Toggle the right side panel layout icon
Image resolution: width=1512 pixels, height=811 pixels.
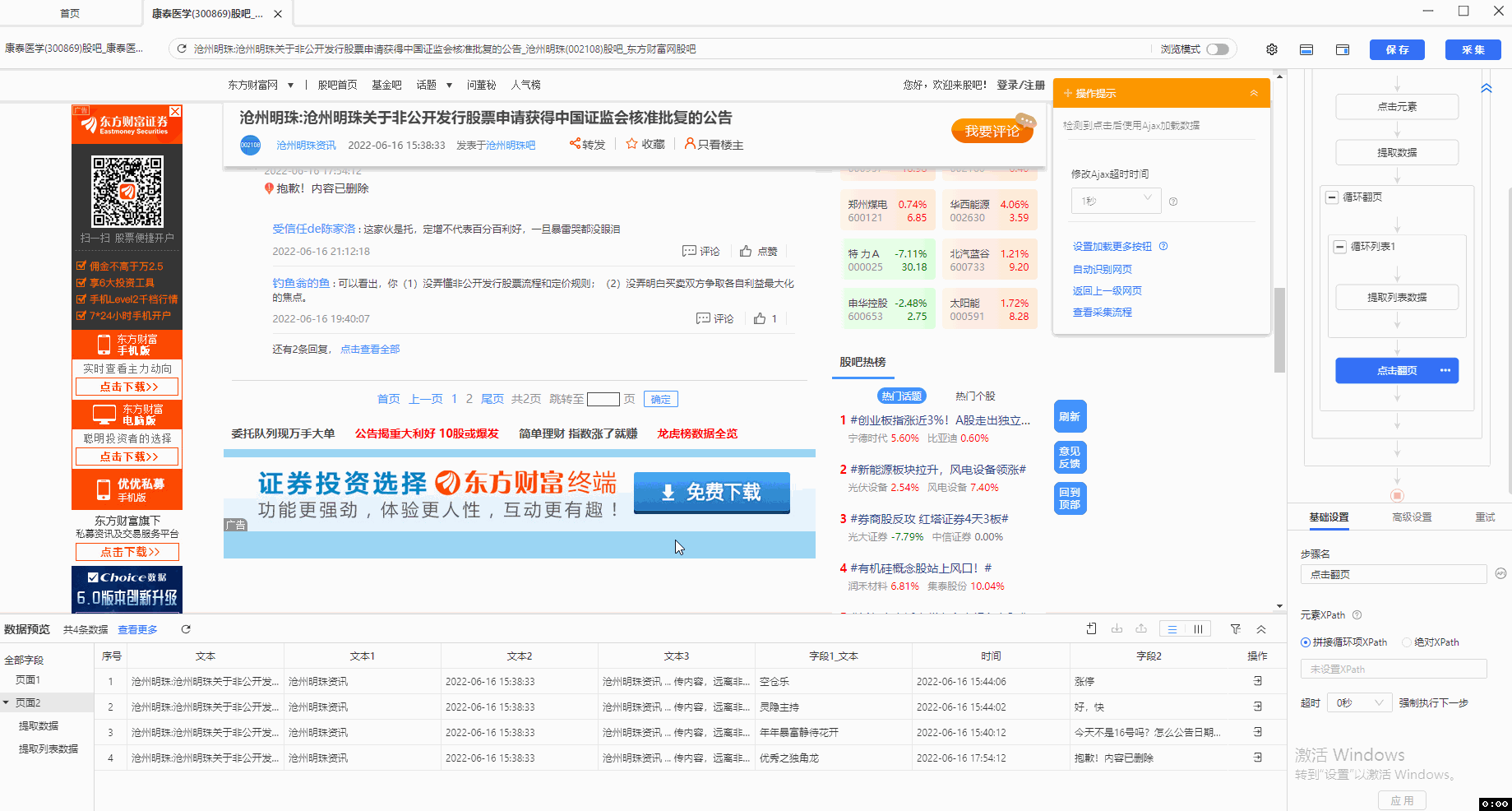[1343, 49]
